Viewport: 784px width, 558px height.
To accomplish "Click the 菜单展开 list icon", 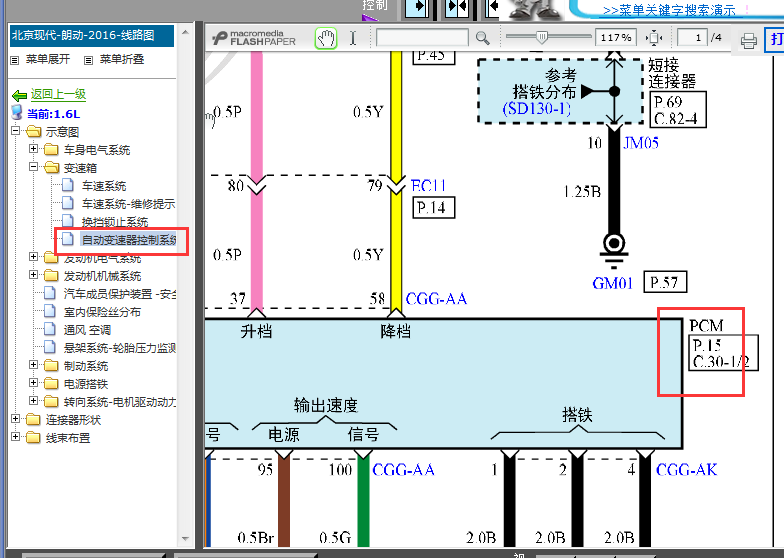I will (x=15, y=60).
